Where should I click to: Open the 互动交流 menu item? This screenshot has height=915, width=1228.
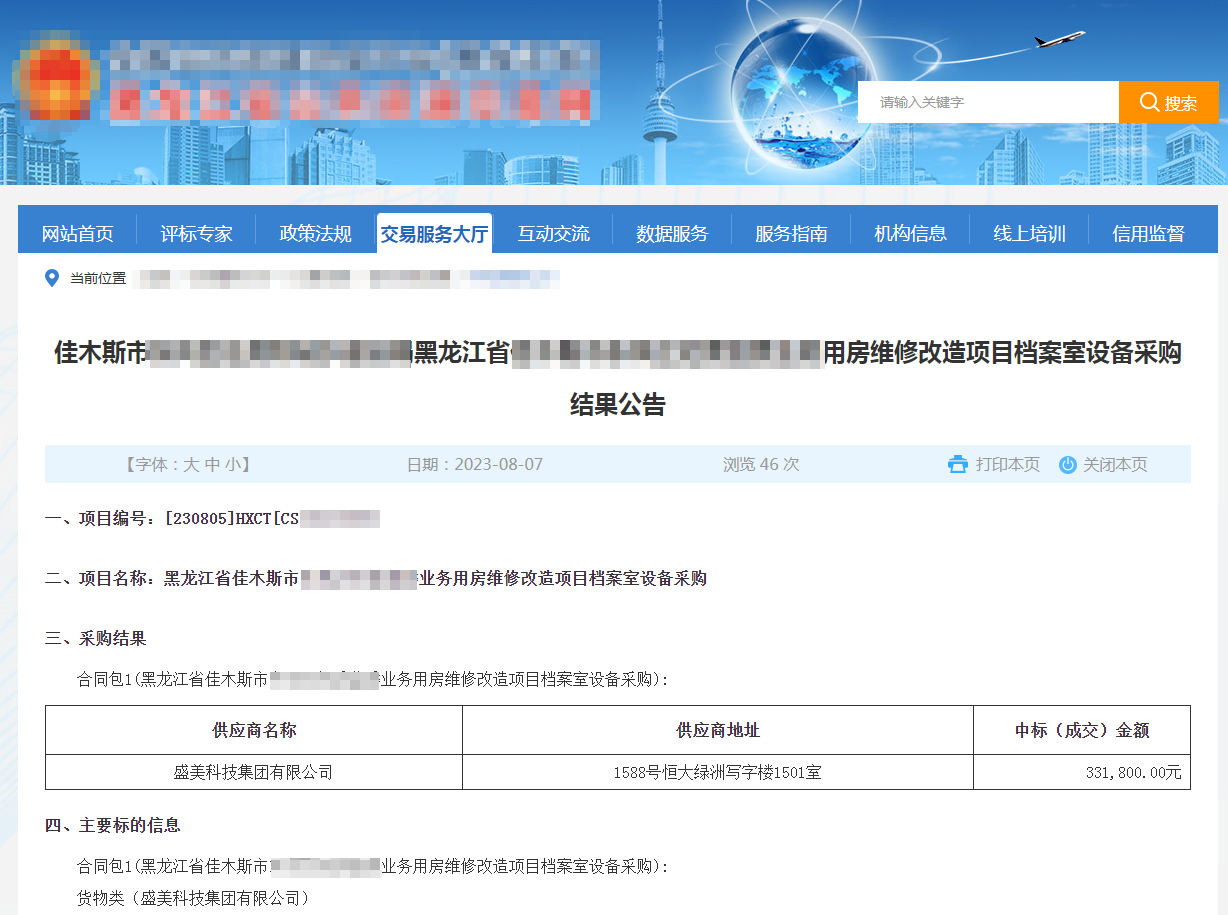pos(553,234)
